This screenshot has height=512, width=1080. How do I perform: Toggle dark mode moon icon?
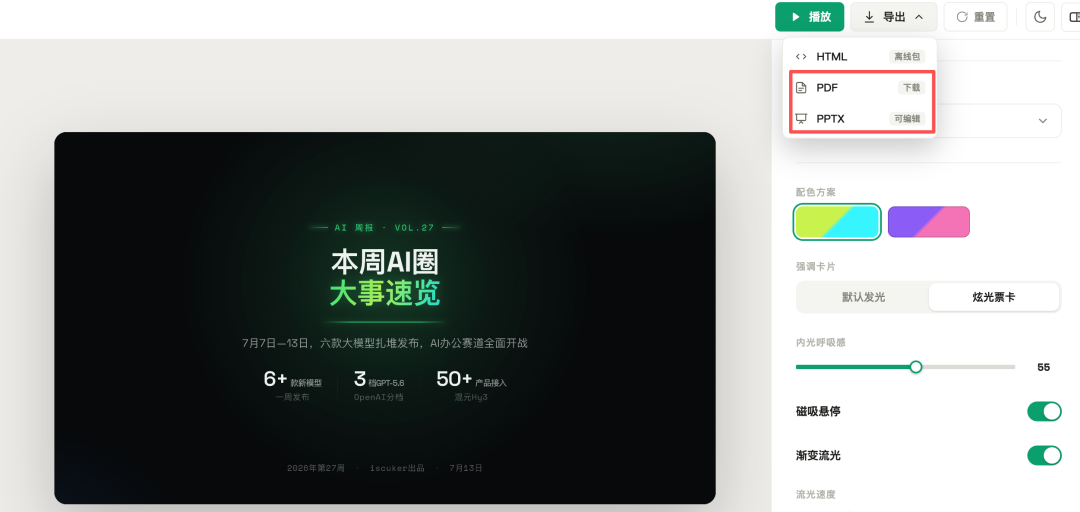[1040, 17]
